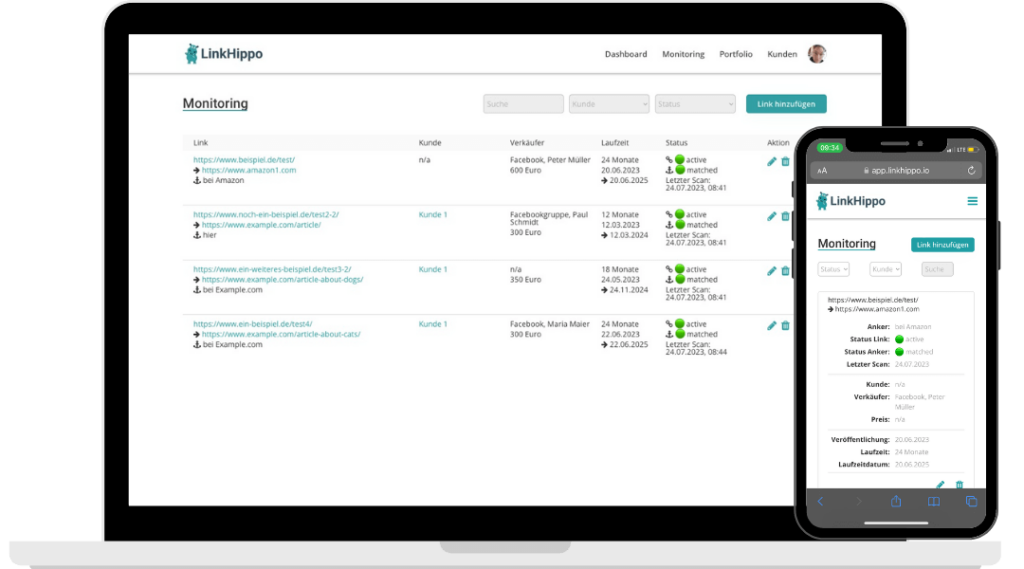Go to the Dashboard menu item
The image size is (1024, 569).
[x=625, y=54]
